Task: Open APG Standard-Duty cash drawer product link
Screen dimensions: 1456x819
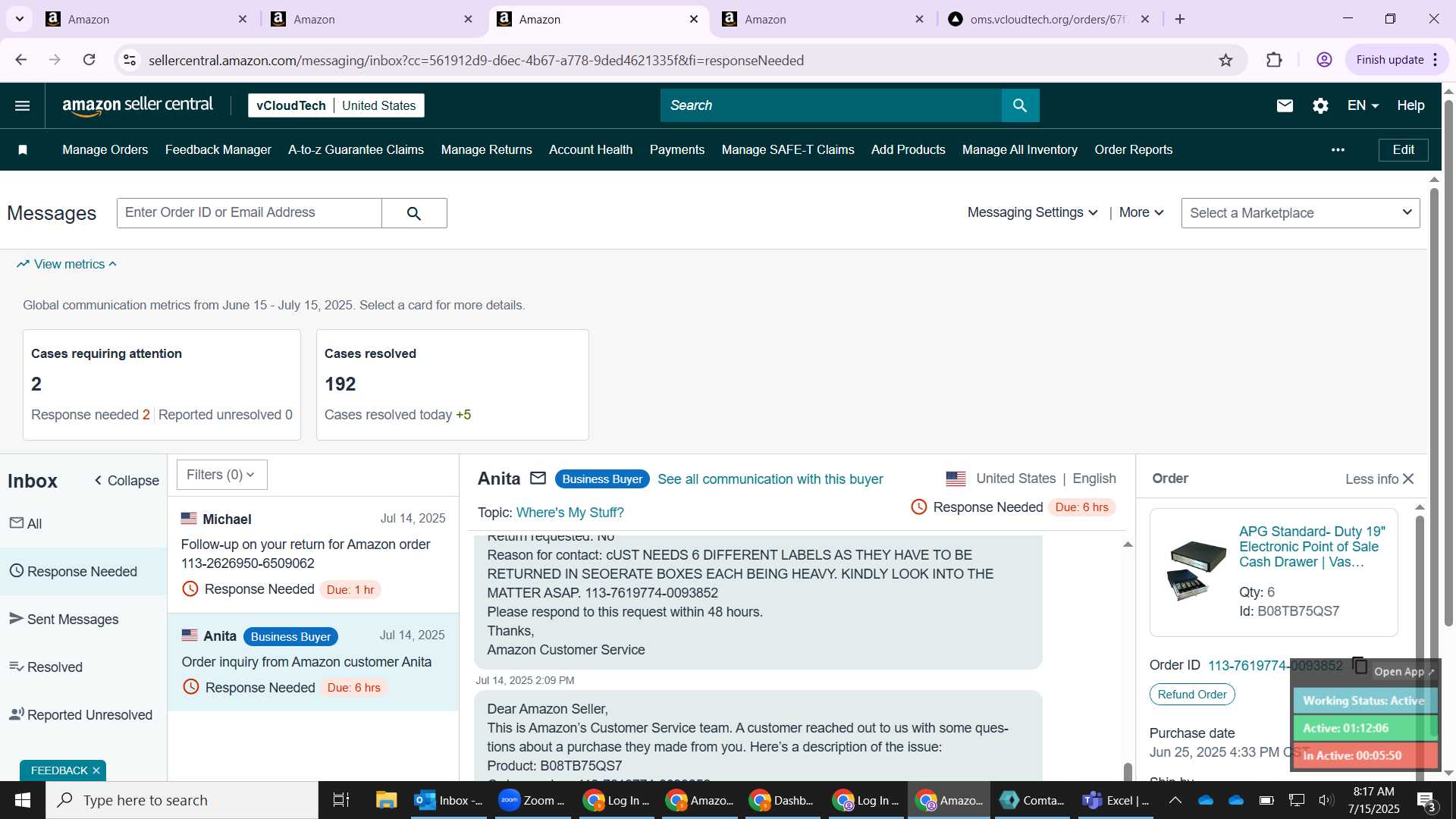Action: [x=1312, y=547]
